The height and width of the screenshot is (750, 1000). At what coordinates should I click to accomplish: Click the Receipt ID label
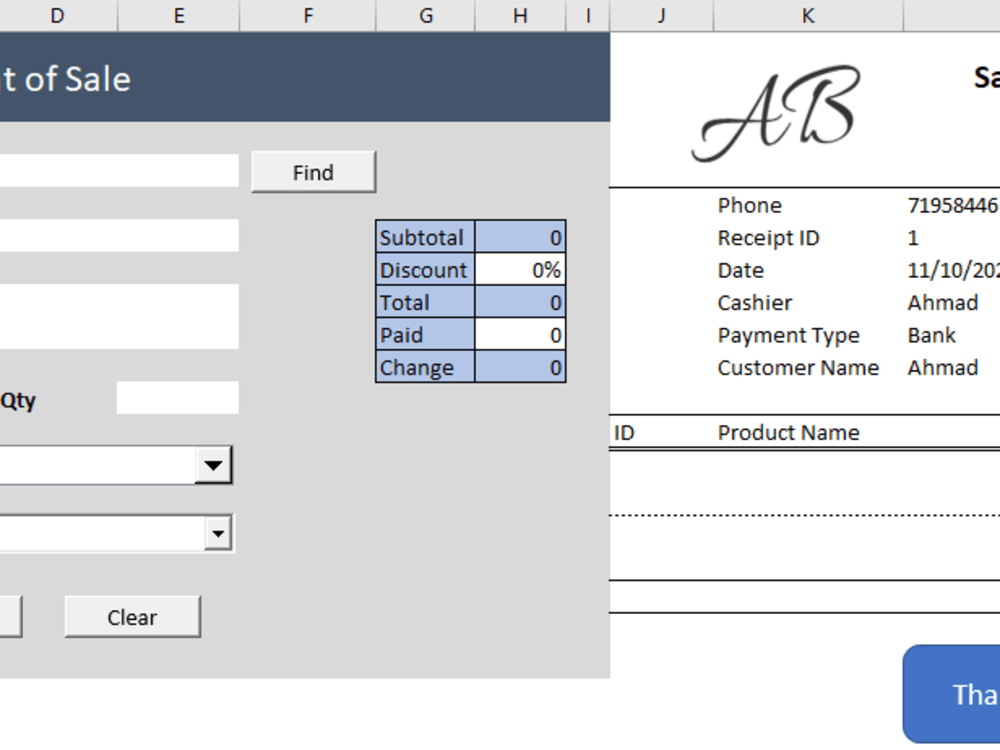768,238
